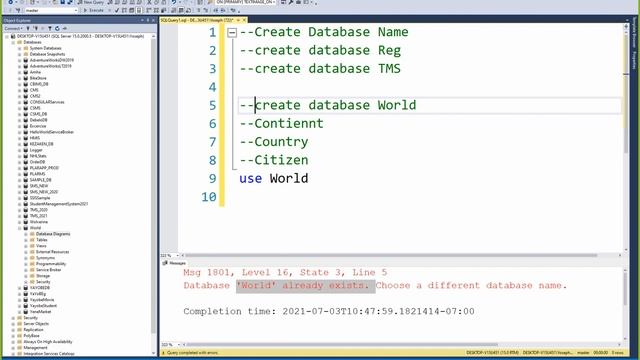This screenshot has height=360, width=640.
Task: Collapse the World database node
Action: coord(20,228)
